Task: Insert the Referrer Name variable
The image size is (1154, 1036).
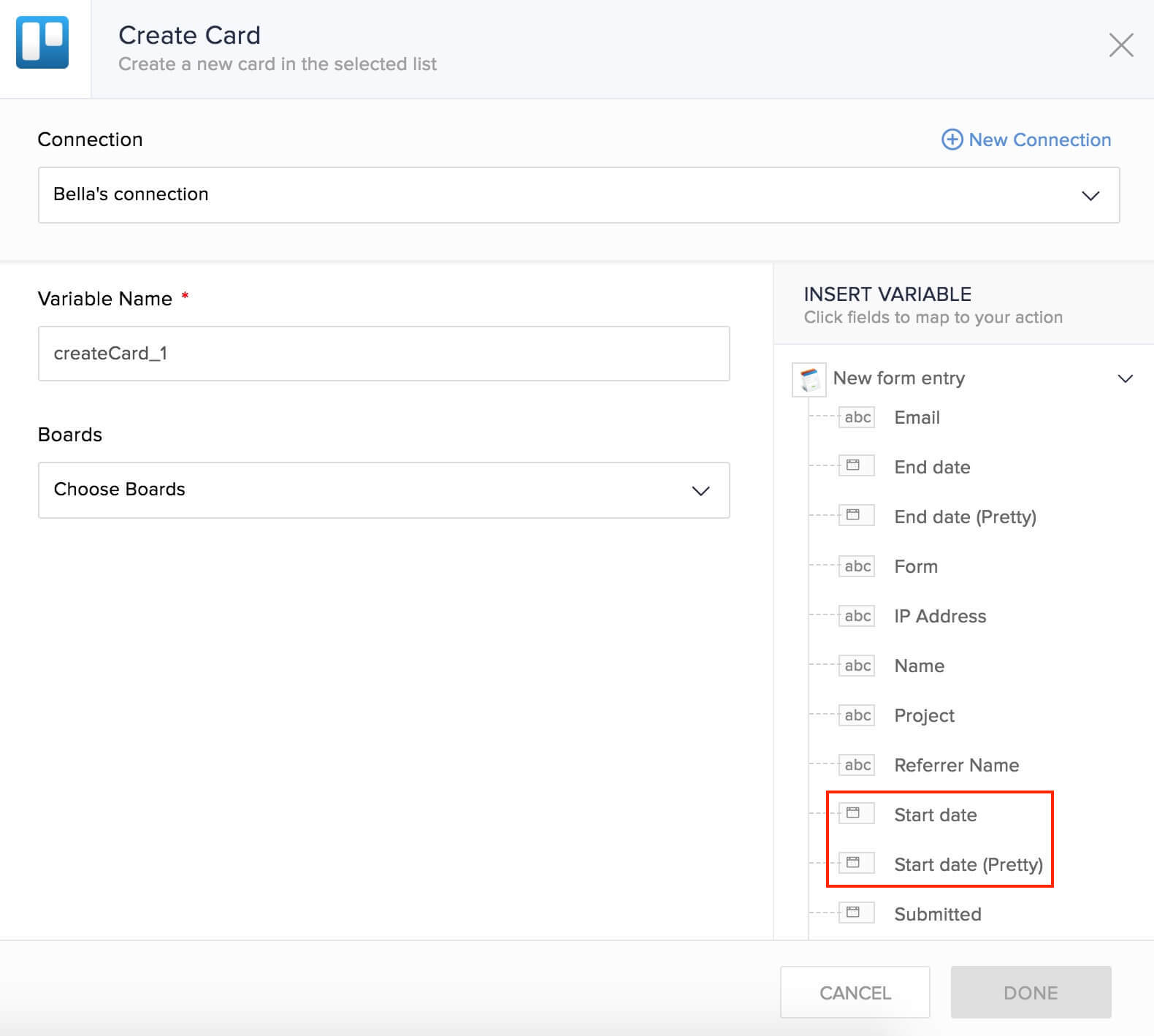Action: click(x=956, y=765)
